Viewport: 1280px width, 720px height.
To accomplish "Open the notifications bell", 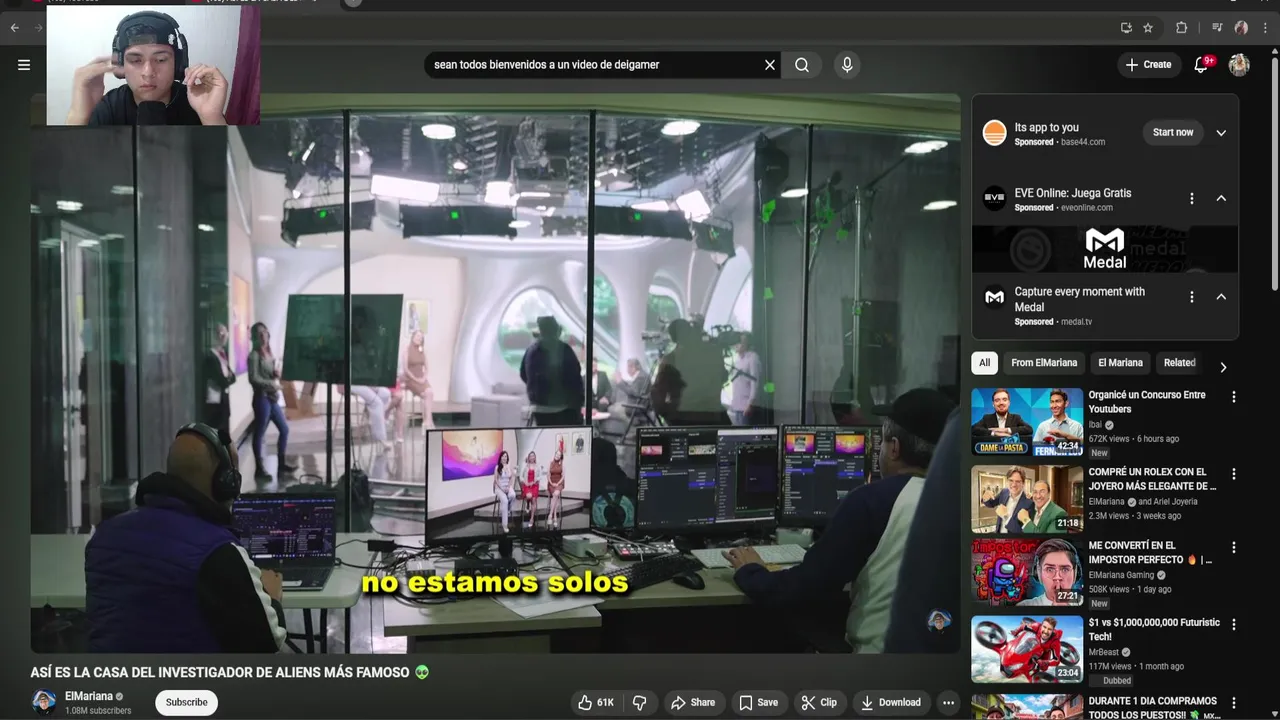I will 1202,65.
